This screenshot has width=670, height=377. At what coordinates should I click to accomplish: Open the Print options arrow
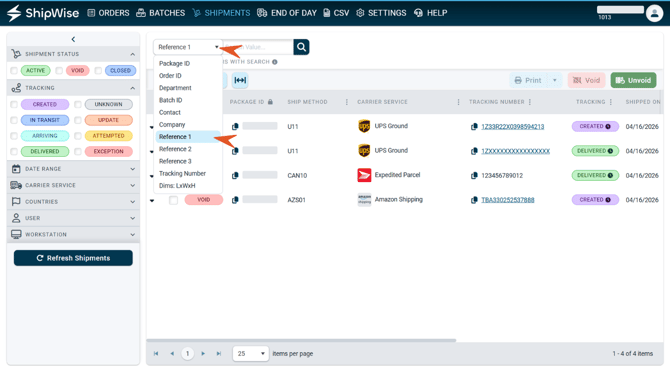pyautogui.click(x=555, y=80)
